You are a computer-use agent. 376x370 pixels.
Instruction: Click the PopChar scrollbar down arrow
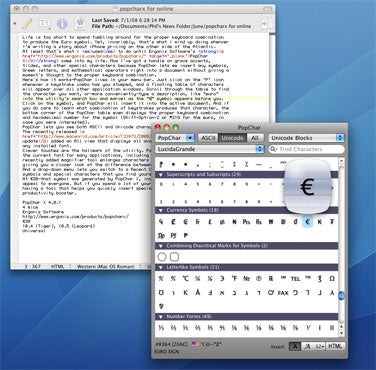click(x=341, y=334)
